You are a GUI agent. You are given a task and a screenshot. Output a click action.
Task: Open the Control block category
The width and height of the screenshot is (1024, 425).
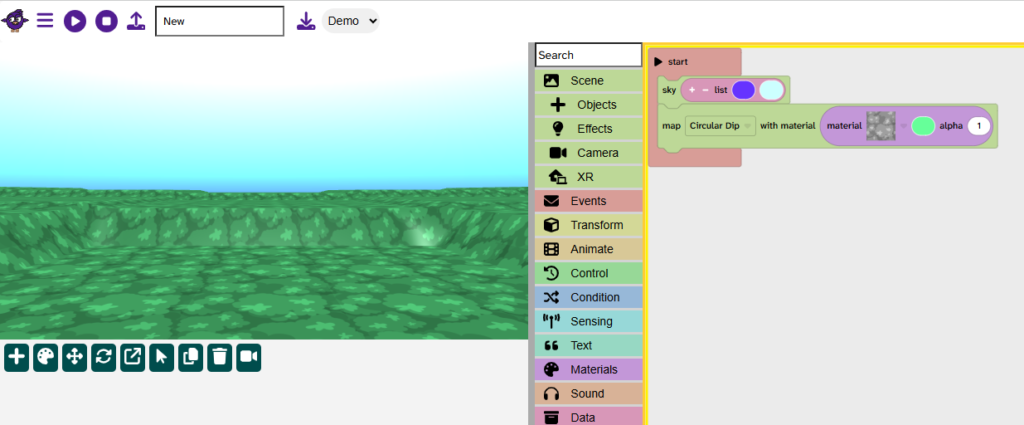click(x=588, y=273)
